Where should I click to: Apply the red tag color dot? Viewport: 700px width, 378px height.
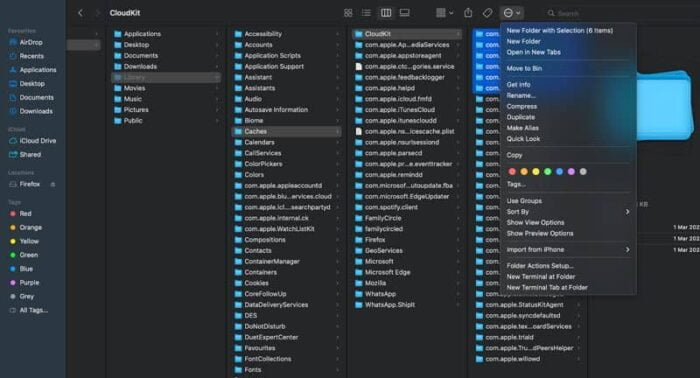(x=512, y=172)
